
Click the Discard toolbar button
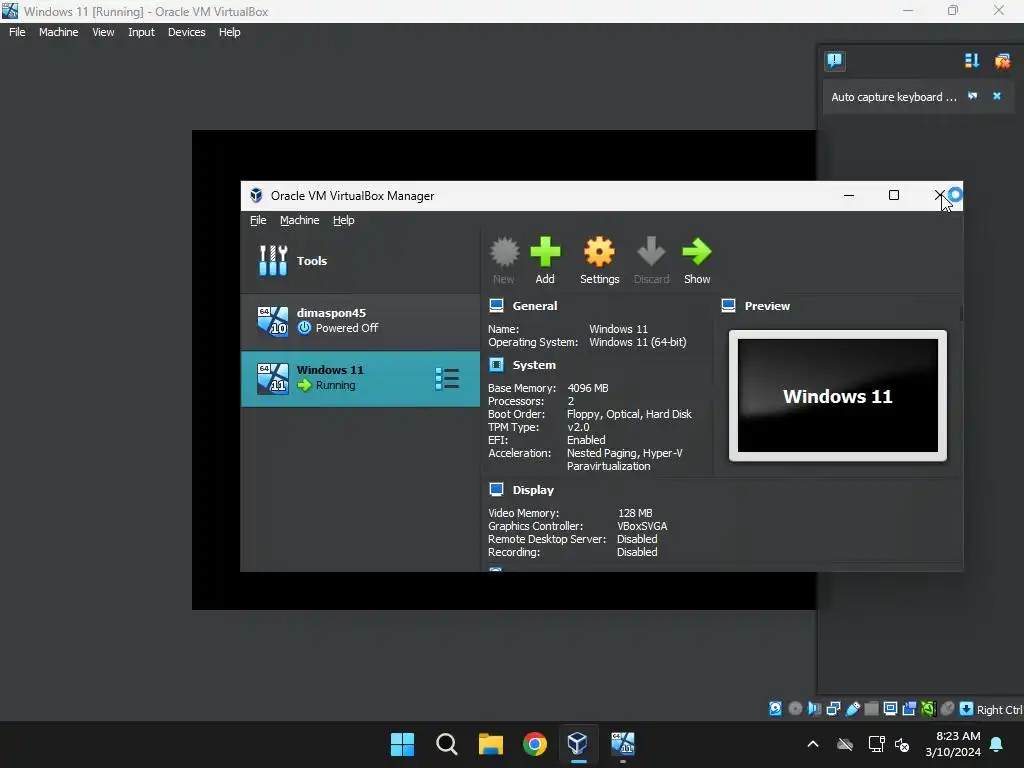point(651,261)
